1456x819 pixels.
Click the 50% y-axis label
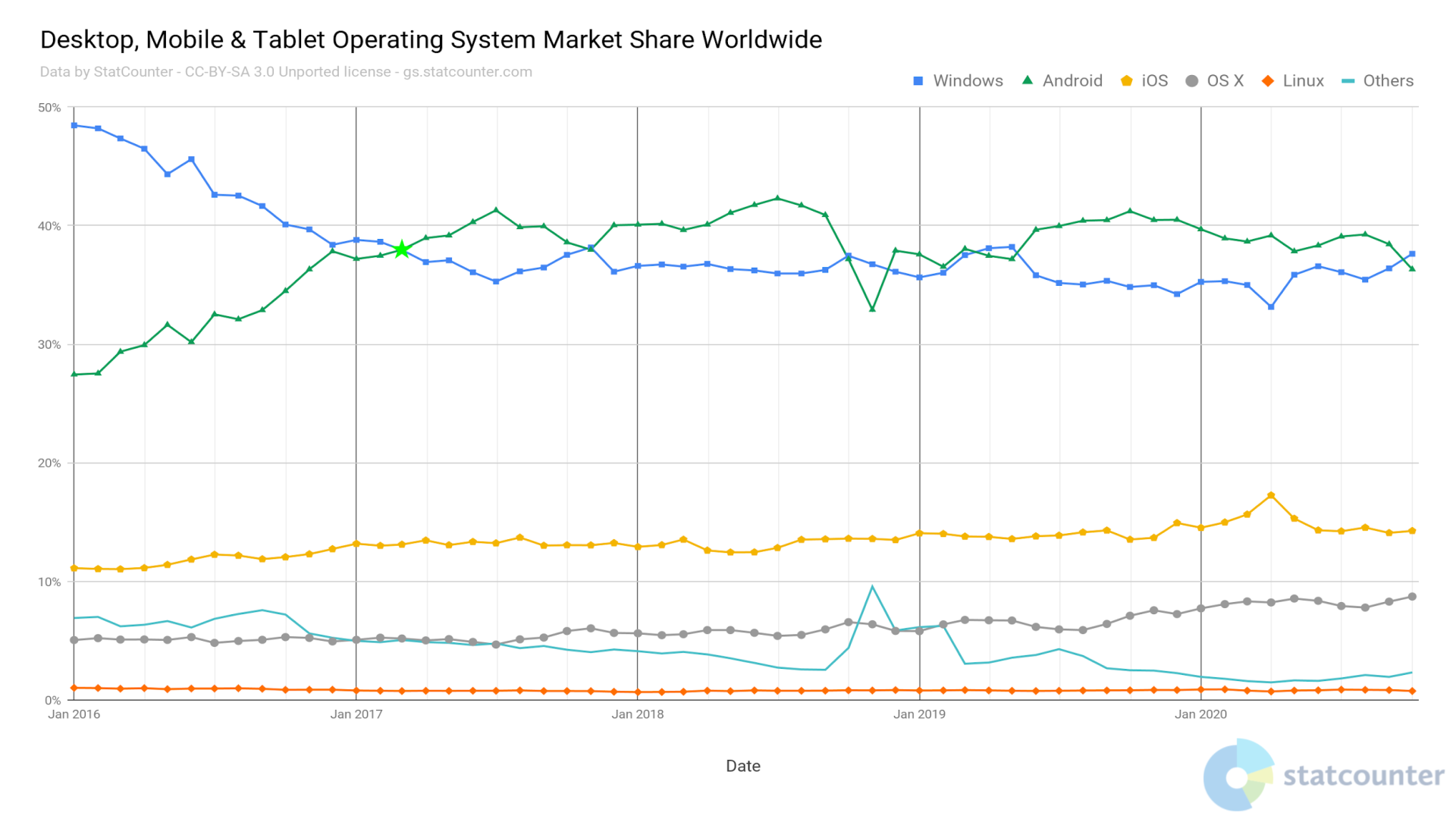pyautogui.click(x=49, y=108)
